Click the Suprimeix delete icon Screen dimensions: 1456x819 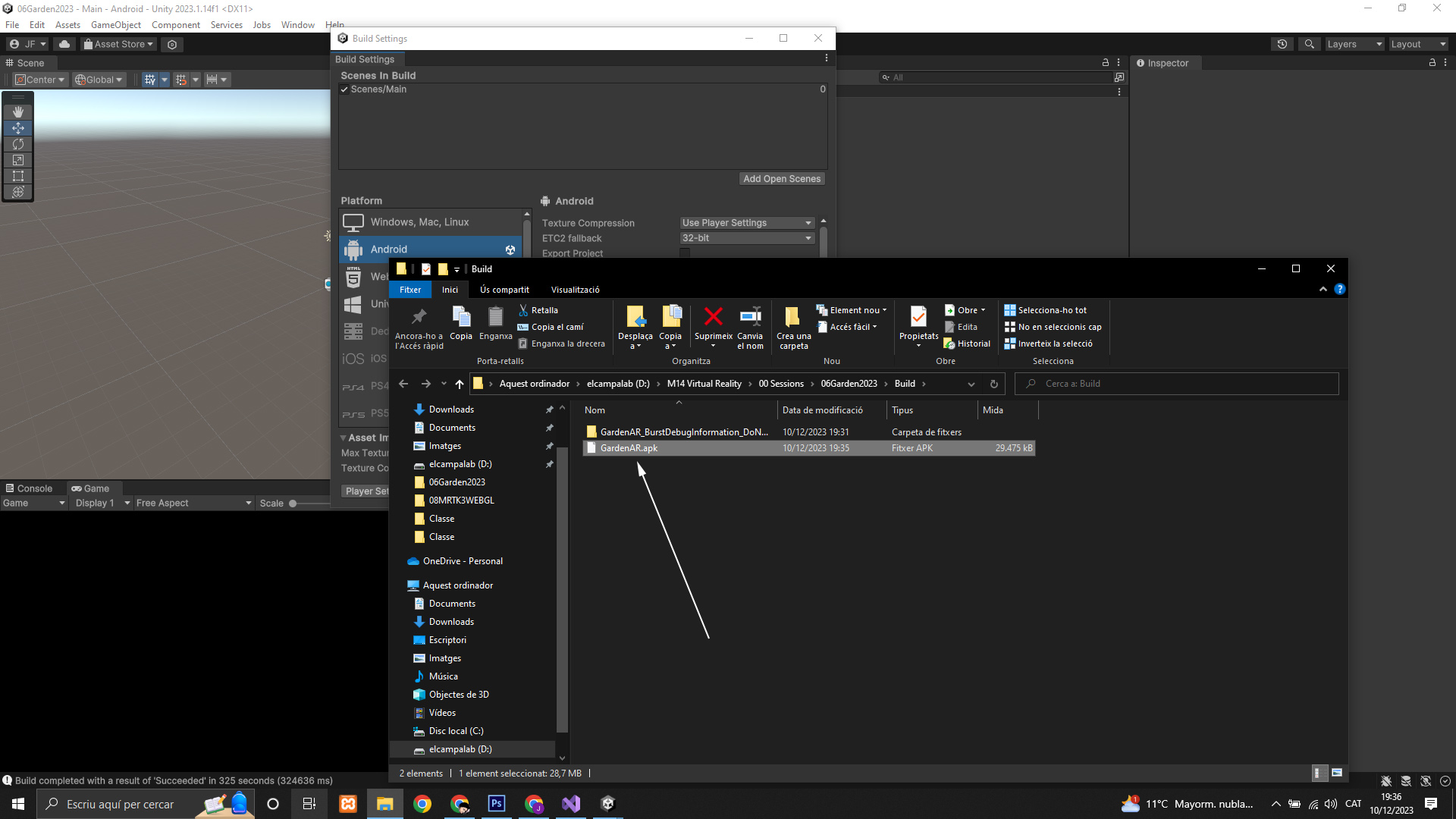pyautogui.click(x=713, y=316)
